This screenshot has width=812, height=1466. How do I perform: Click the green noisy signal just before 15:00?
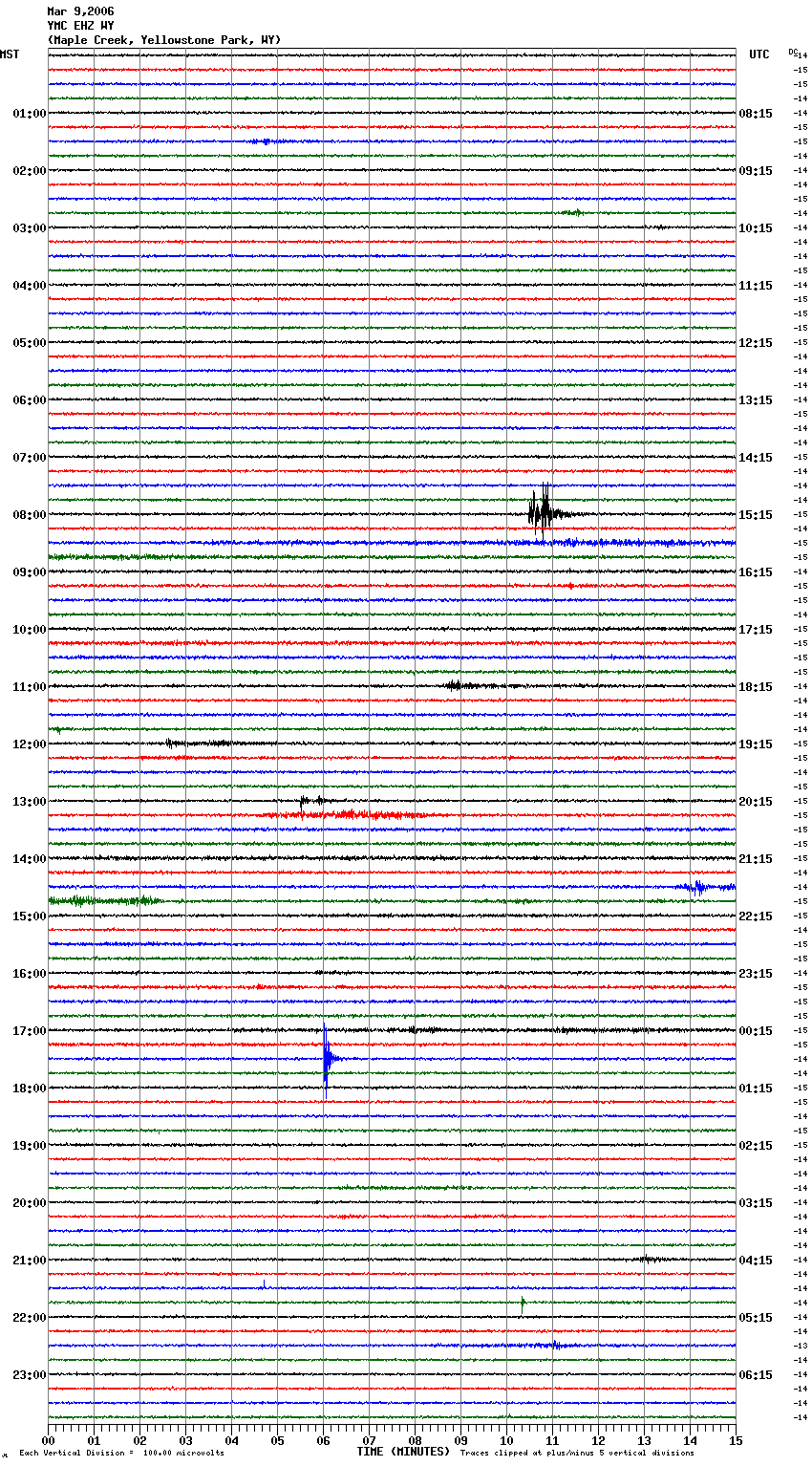103,901
